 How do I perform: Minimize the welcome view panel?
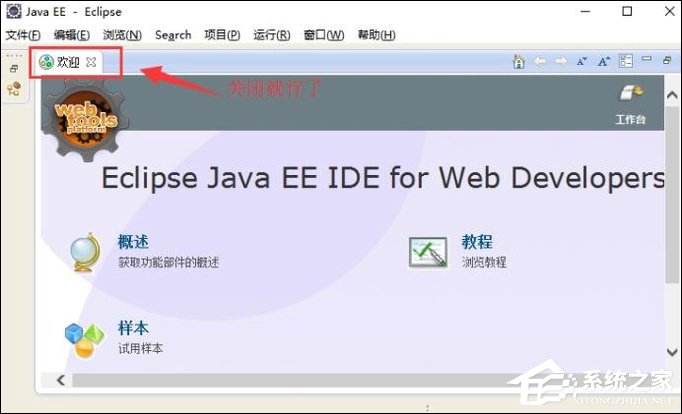[x=647, y=58]
